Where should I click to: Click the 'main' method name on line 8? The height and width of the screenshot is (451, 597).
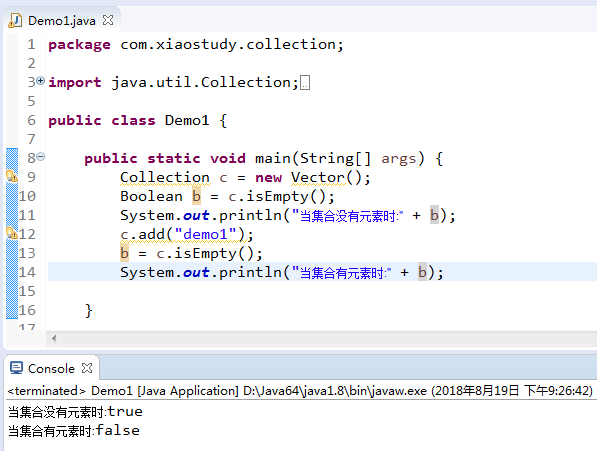(x=273, y=159)
